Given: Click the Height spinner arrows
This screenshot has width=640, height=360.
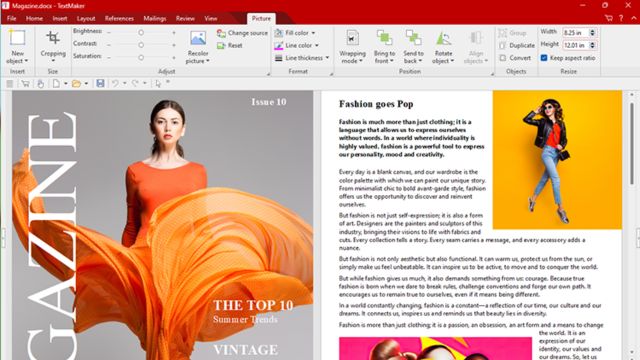Looking at the screenshot, I should (592, 45).
